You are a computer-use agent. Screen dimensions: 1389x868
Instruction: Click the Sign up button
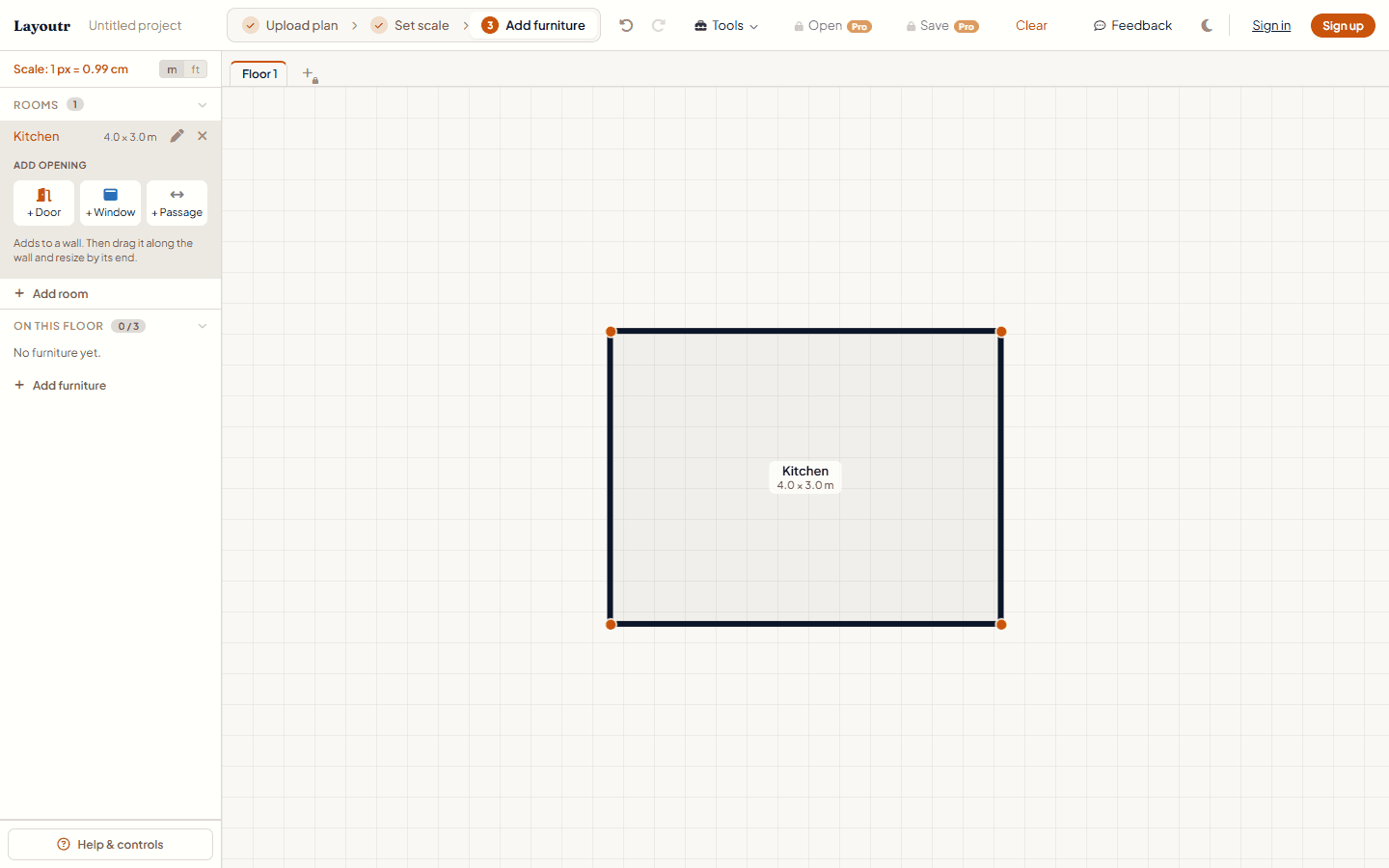click(1343, 26)
